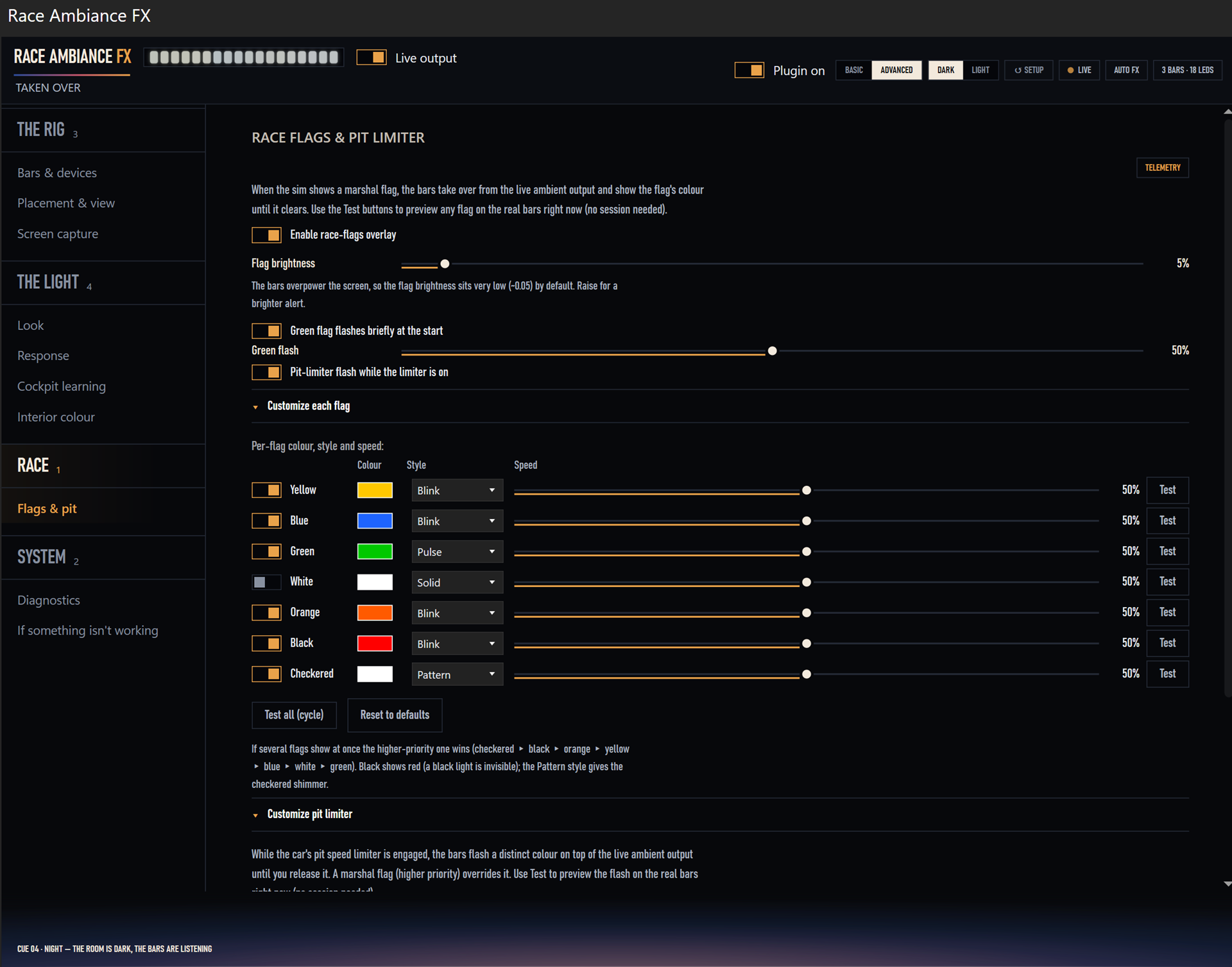Open the SETUP wizard button

tap(1029, 70)
